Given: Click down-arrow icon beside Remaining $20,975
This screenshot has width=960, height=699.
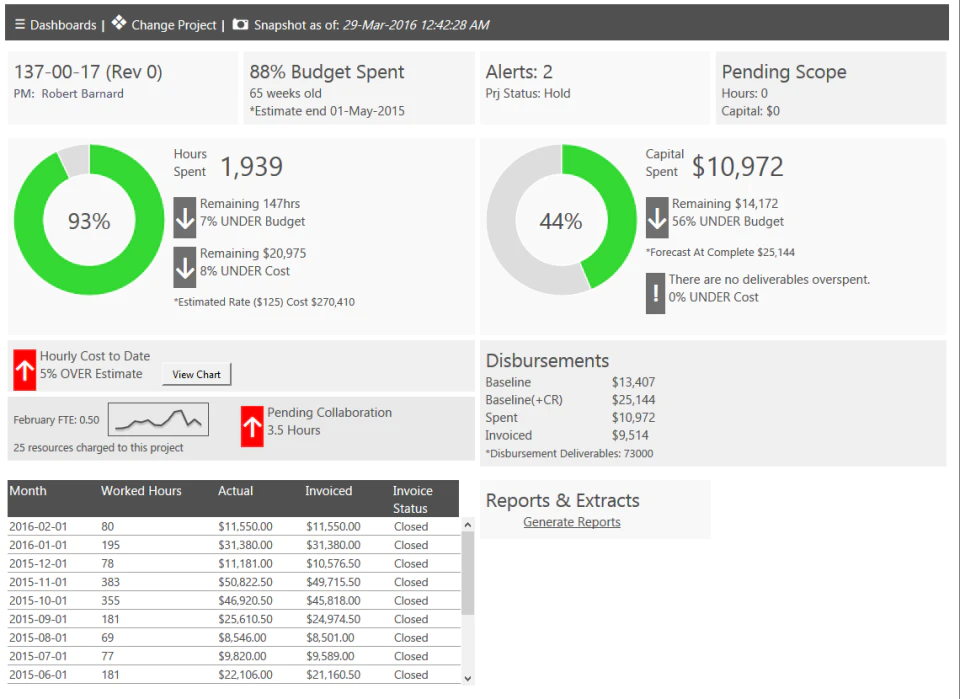Looking at the screenshot, I should pos(185,267).
